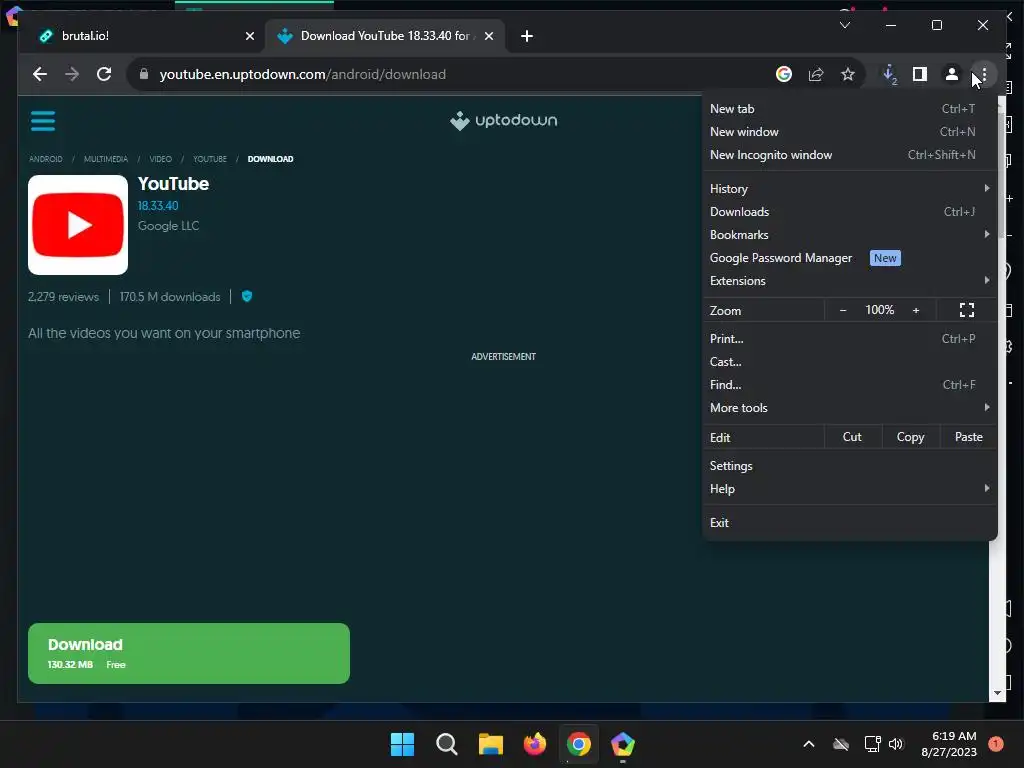1024x768 pixels.
Task: Click Cut in the Edit row
Action: pyautogui.click(x=852, y=437)
